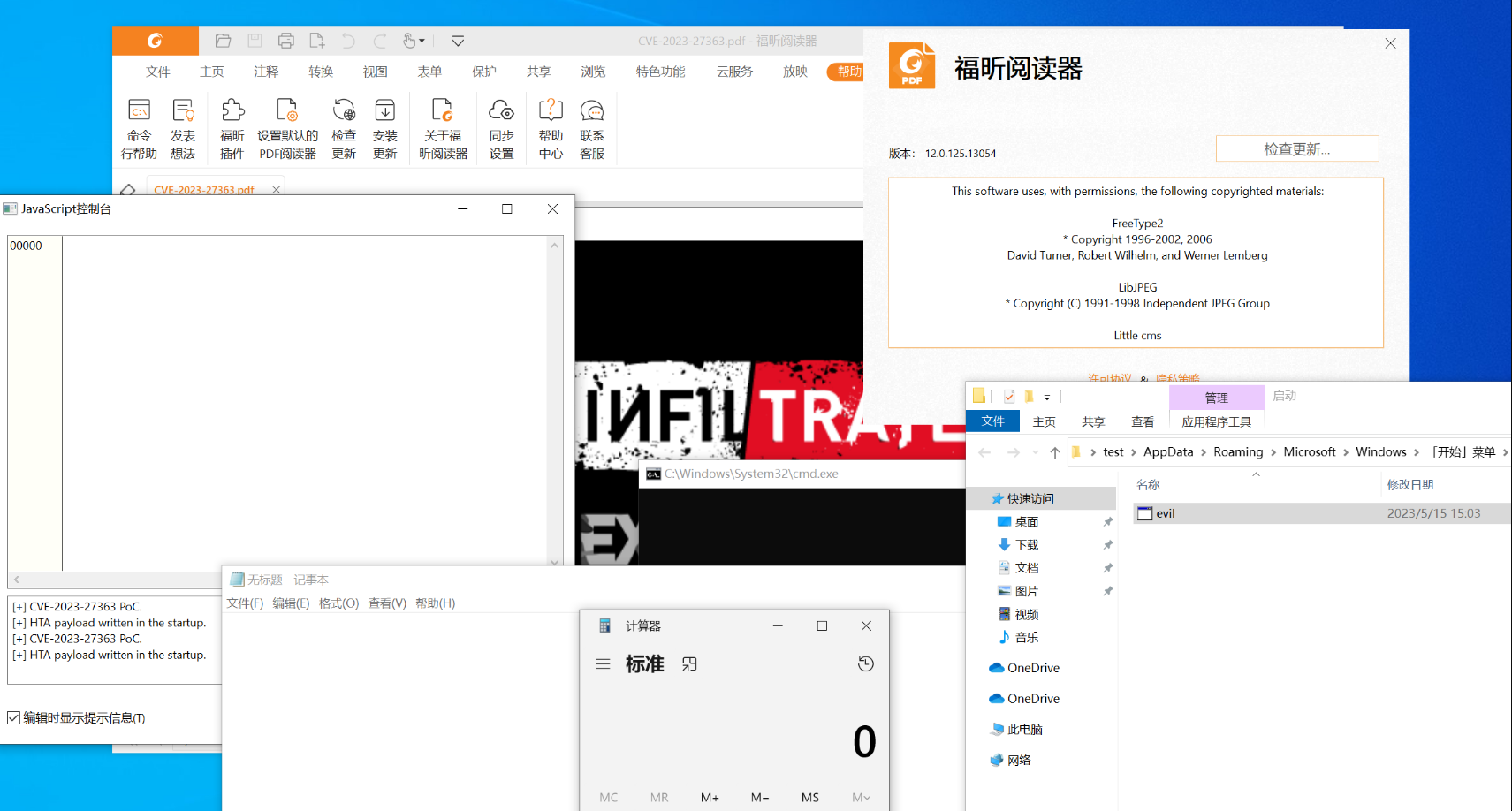
Task: Click the Up arrow in Explorer navigation
Action: tap(1054, 452)
